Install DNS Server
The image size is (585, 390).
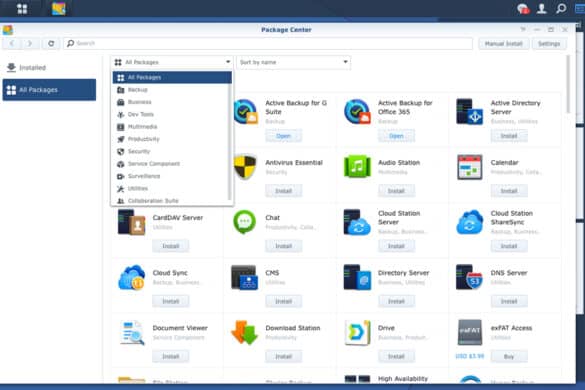(509, 302)
